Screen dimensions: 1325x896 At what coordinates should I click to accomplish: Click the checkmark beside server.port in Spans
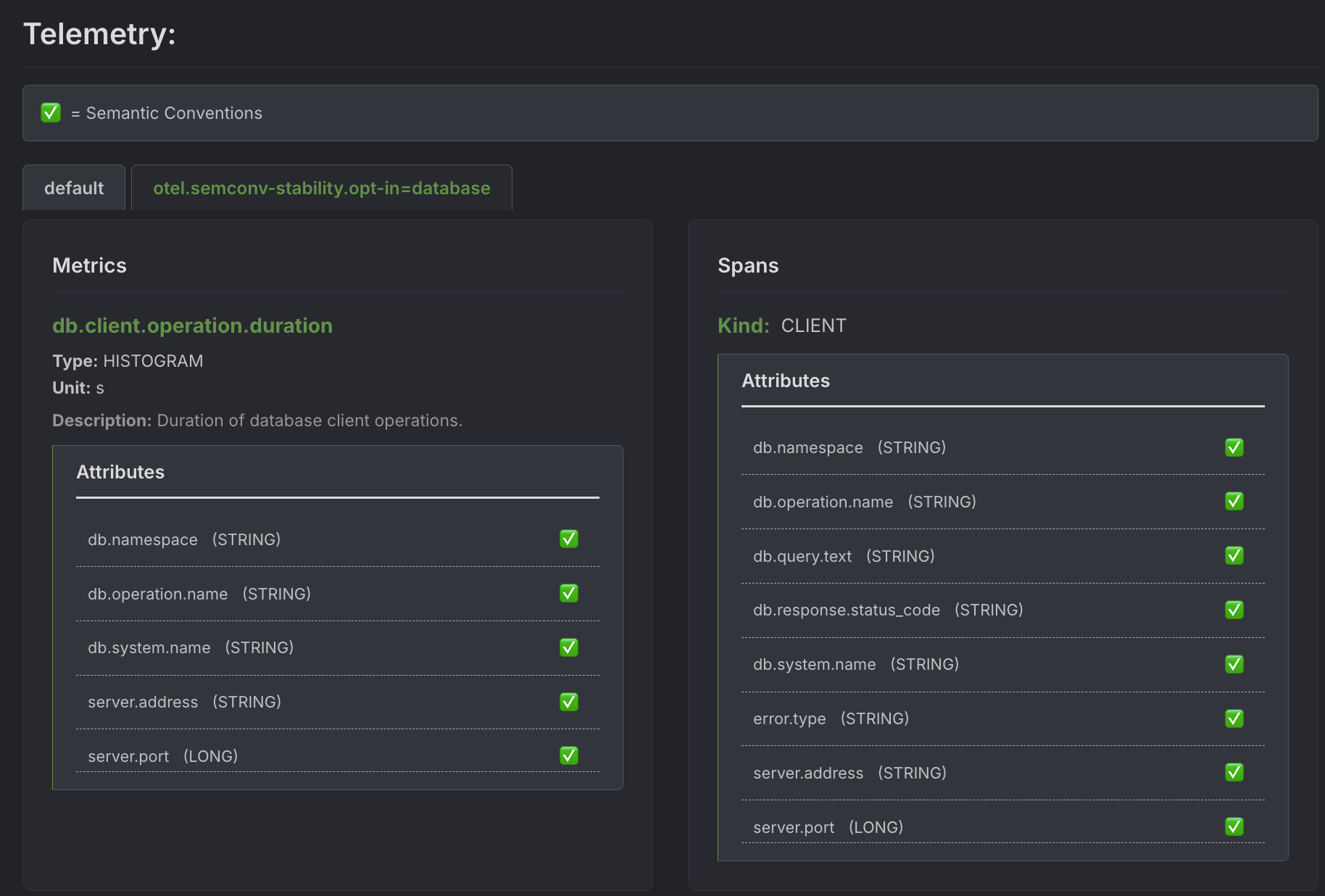tap(1234, 826)
